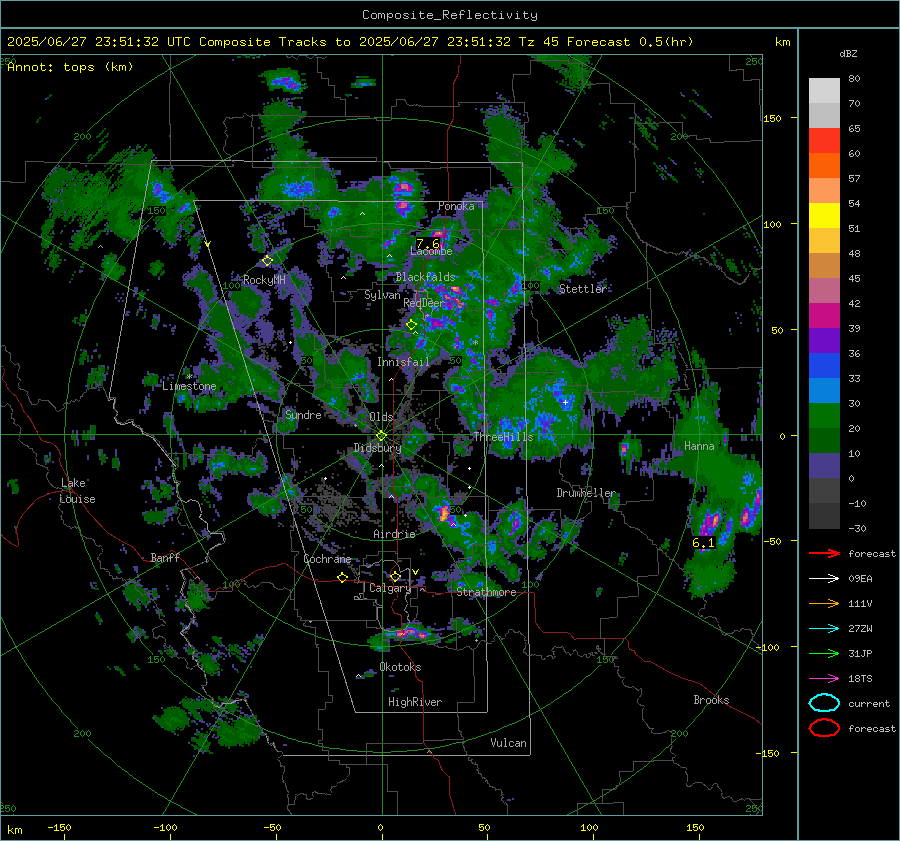Screen dimensions: 900x841
Task: Click the red forecast ellipse legend icon
Action: 824,728
